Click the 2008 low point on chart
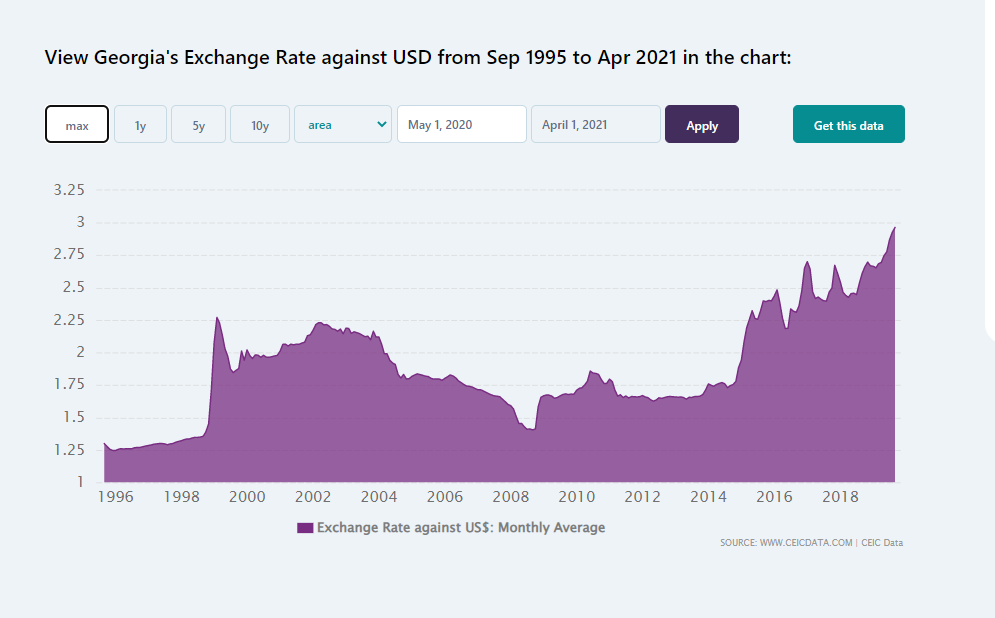 (534, 428)
